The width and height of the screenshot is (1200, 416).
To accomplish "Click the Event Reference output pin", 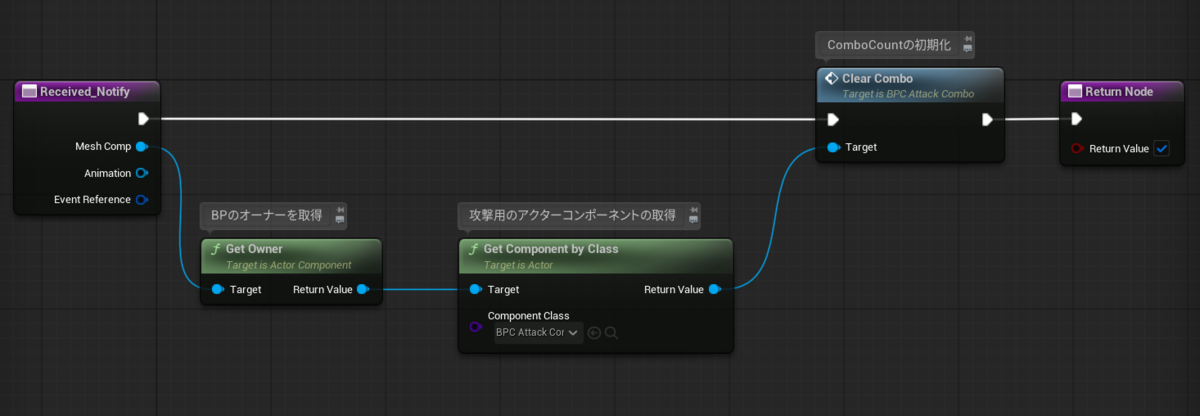I will [142, 199].
